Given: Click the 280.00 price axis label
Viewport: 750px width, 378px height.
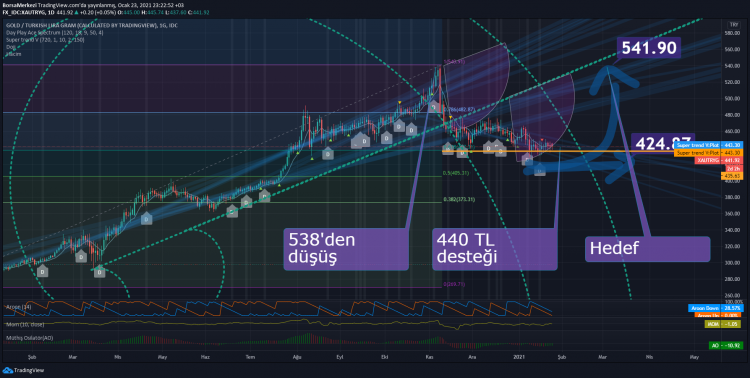Looking at the screenshot, I should coord(732,279).
